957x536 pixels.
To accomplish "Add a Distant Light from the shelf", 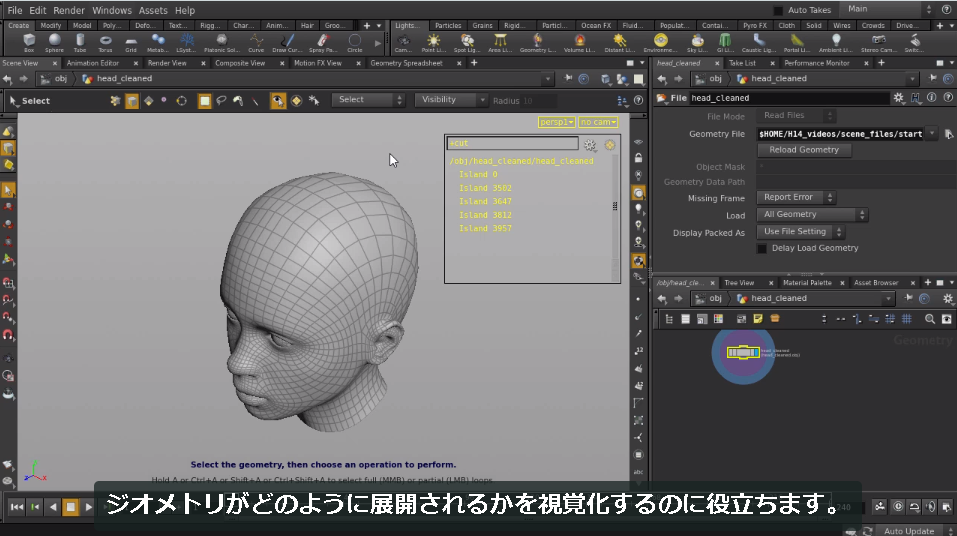I will 619,43.
